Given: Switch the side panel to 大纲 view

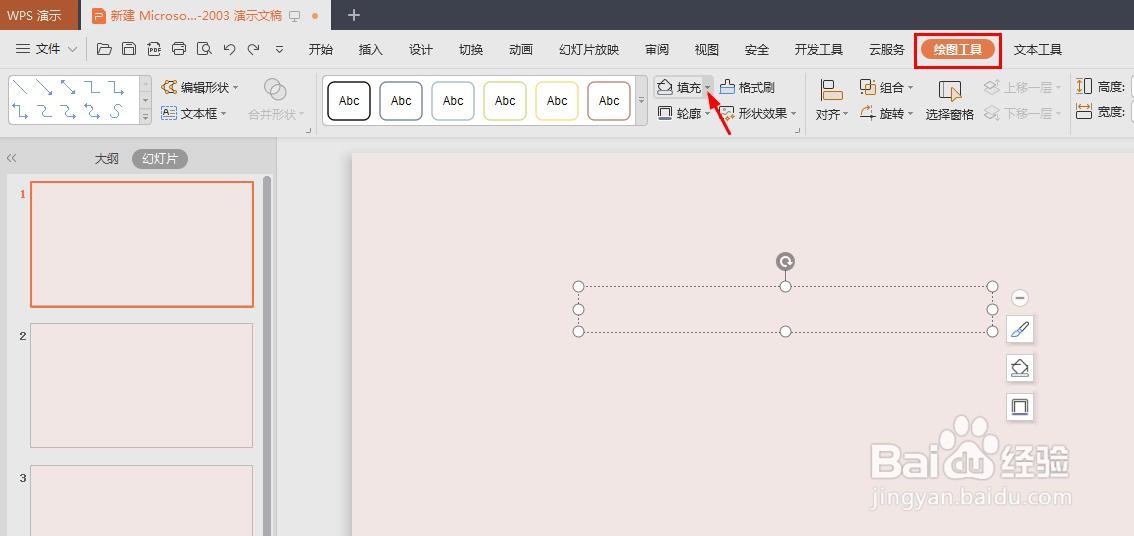Looking at the screenshot, I should coord(106,159).
